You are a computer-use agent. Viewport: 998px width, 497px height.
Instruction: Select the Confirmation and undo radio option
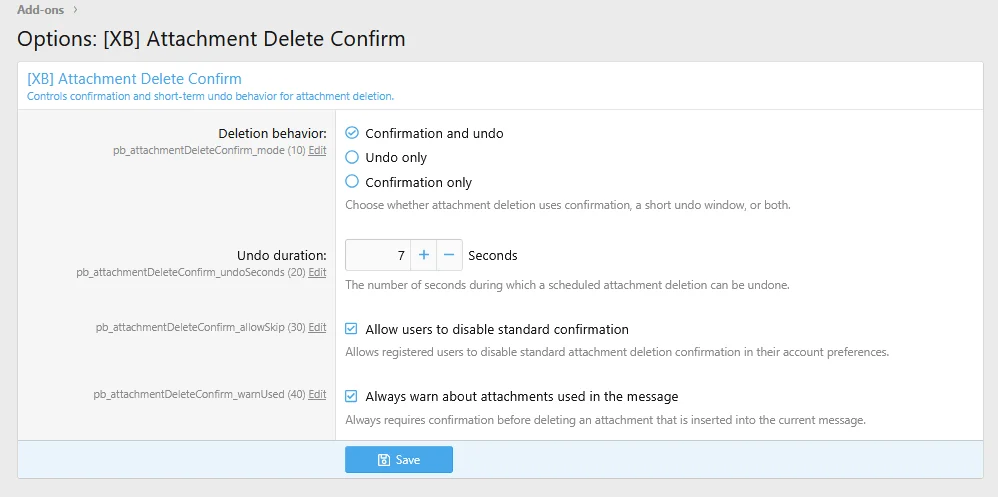click(352, 133)
